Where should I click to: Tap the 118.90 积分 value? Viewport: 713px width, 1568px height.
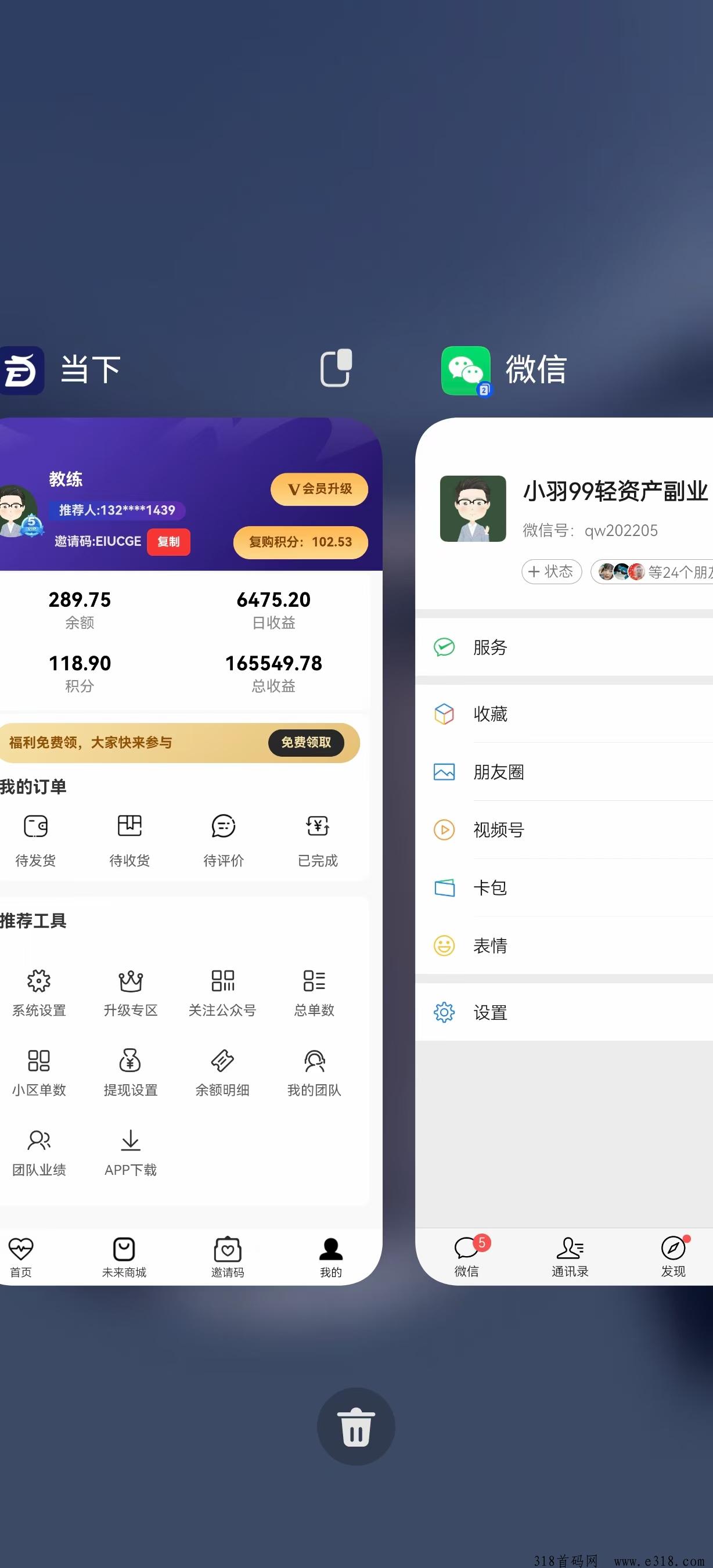pos(80,663)
